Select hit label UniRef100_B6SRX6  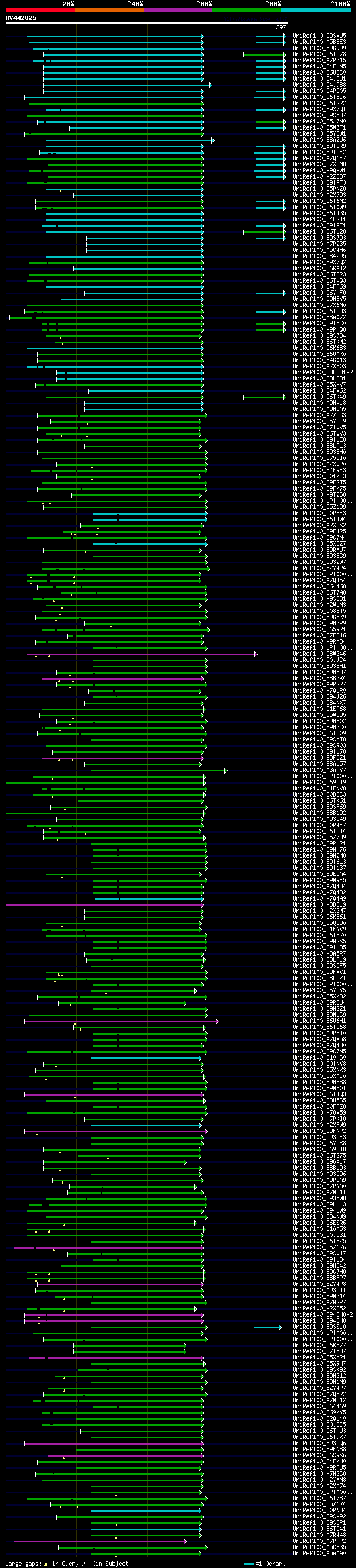tap(319, 1456)
